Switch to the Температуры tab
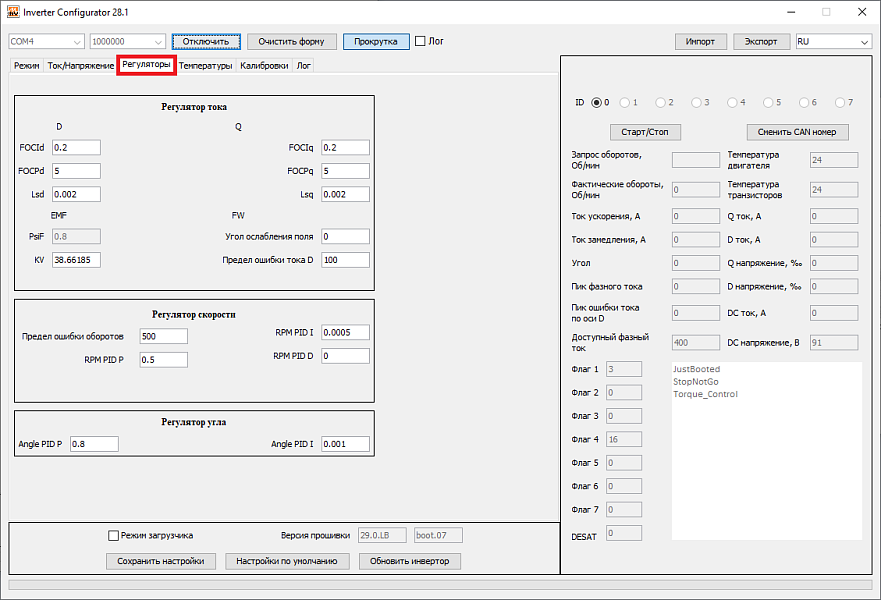The width and height of the screenshot is (881, 600). 205,66
